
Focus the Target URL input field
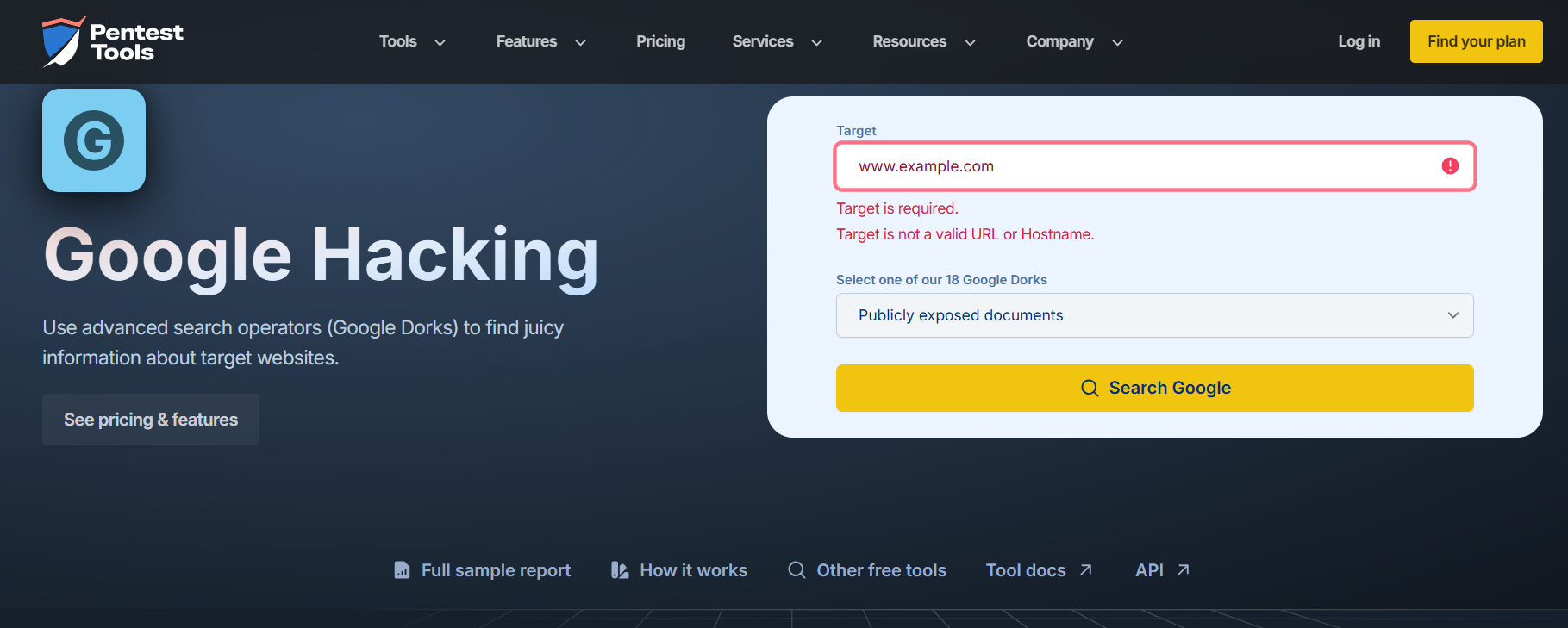pos(1138,166)
